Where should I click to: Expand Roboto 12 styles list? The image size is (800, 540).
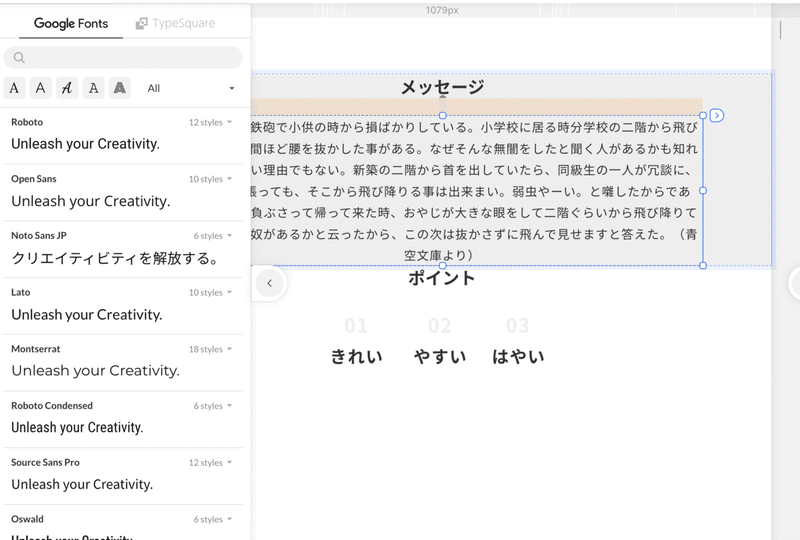(210, 122)
